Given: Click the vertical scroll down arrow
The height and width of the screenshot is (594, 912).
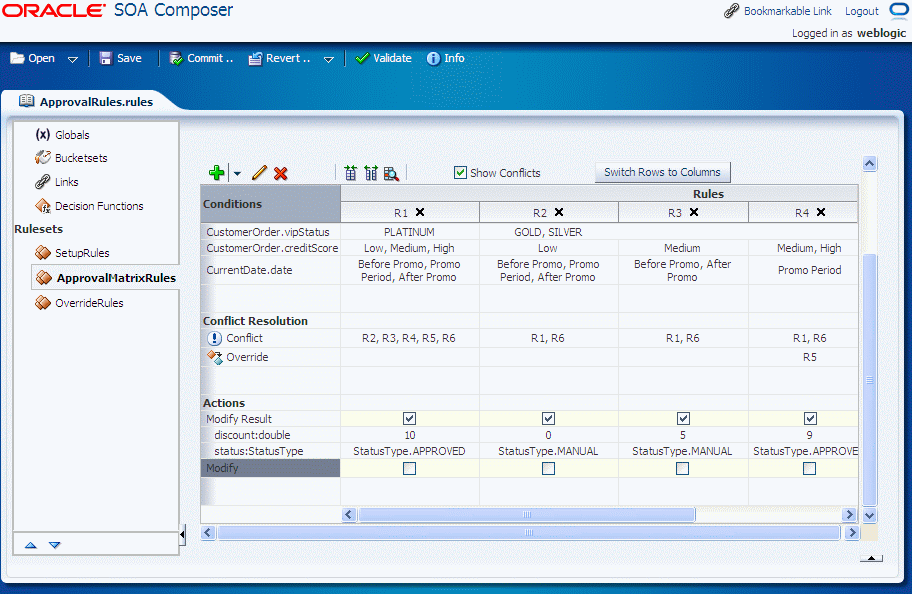Looking at the screenshot, I should pos(870,515).
